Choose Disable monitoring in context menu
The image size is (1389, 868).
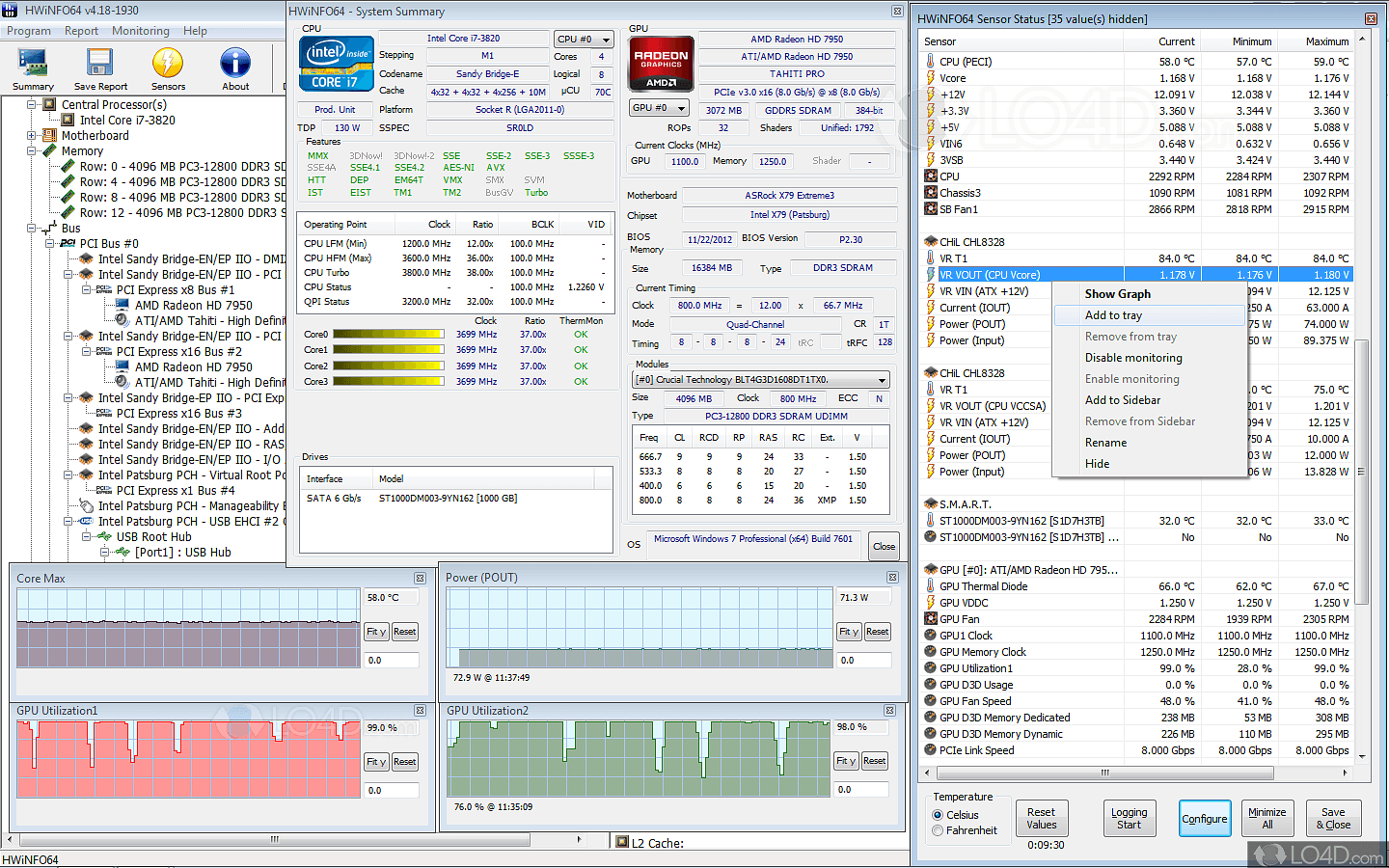pyautogui.click(x=1150, y=358)
